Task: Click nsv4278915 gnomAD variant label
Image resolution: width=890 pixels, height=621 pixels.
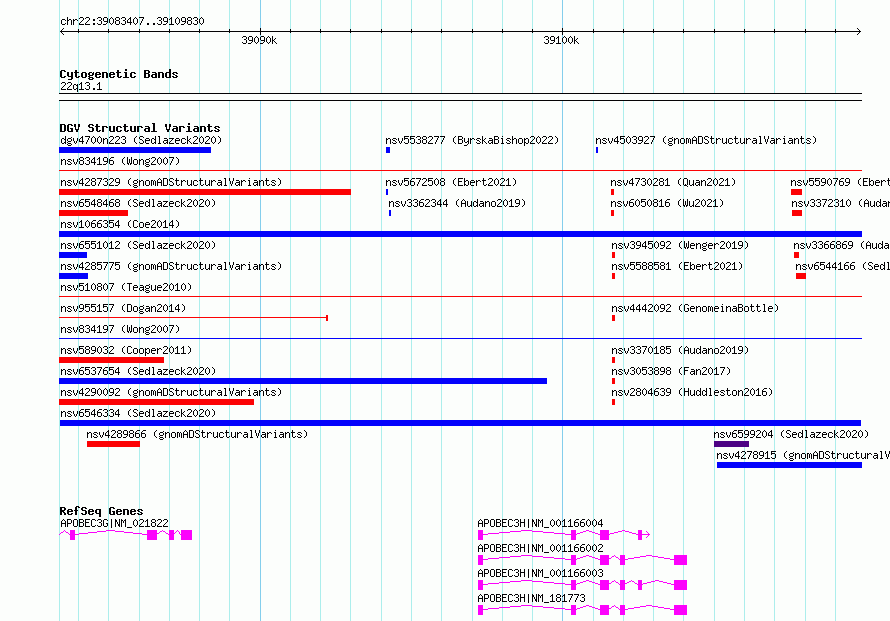Action: point(803,455)
